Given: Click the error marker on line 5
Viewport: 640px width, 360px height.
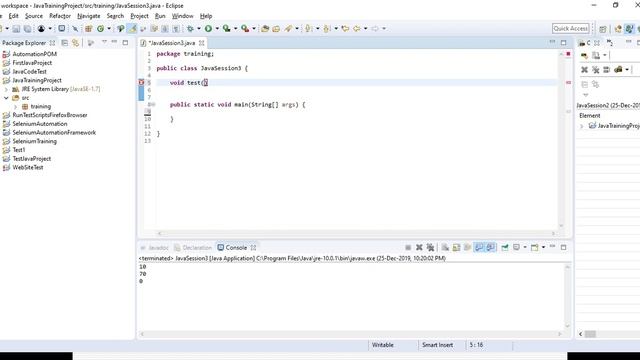Looking at the screenshot, I should (142, 82).
